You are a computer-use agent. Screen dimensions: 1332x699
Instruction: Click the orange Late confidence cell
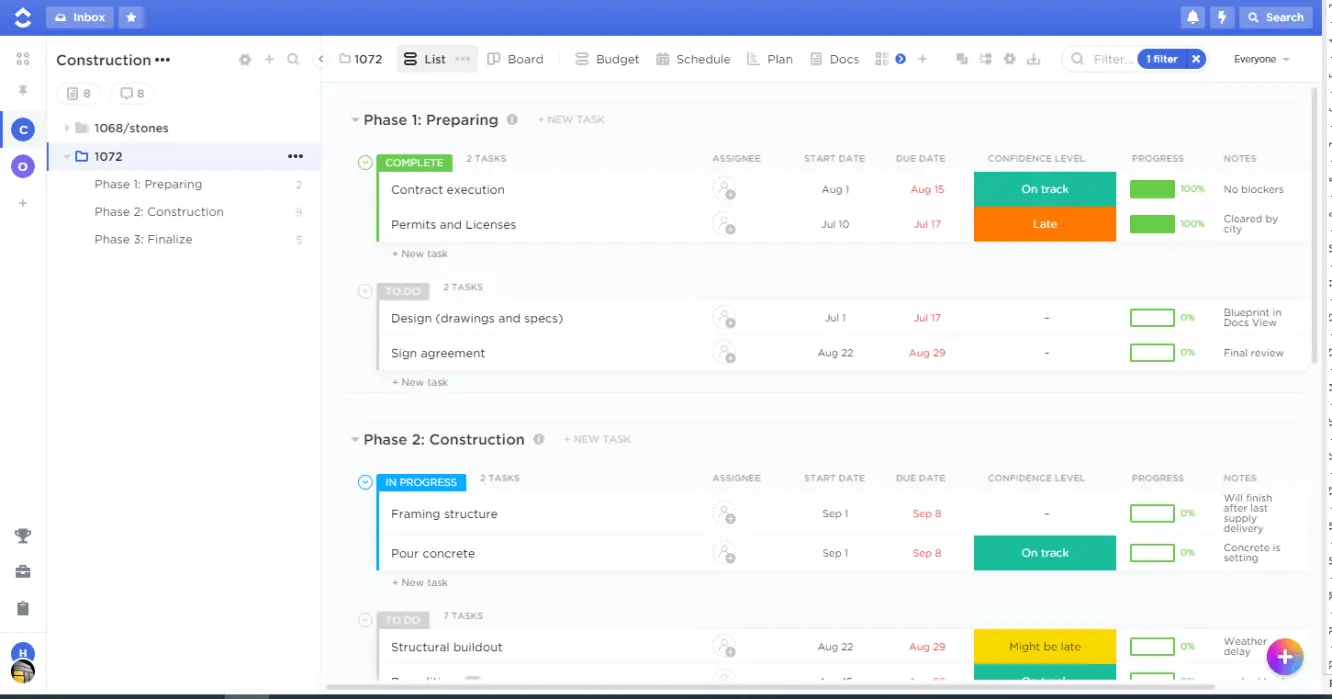coord(1044,224)
